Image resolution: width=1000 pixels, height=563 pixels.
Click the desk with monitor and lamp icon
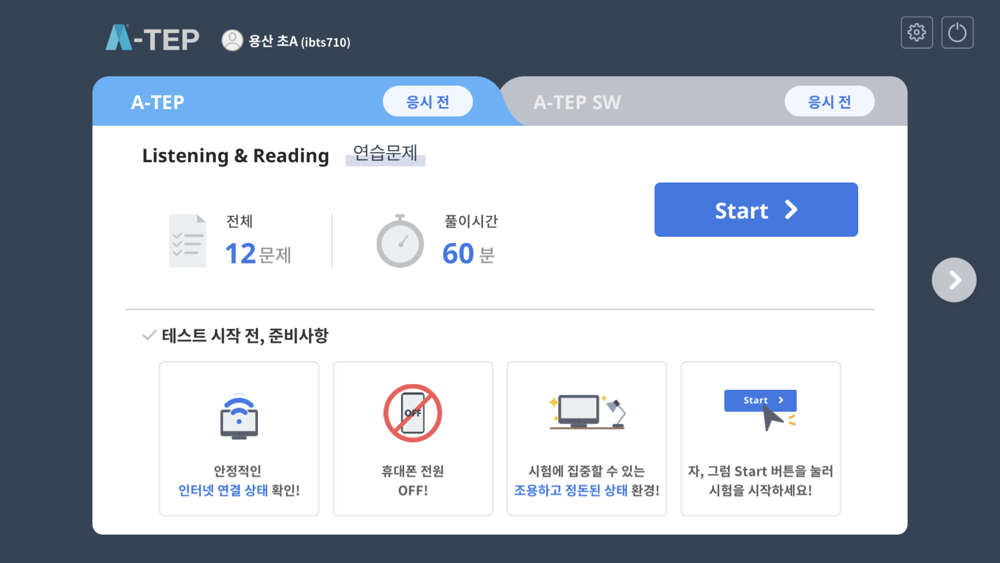click(587, 412)
